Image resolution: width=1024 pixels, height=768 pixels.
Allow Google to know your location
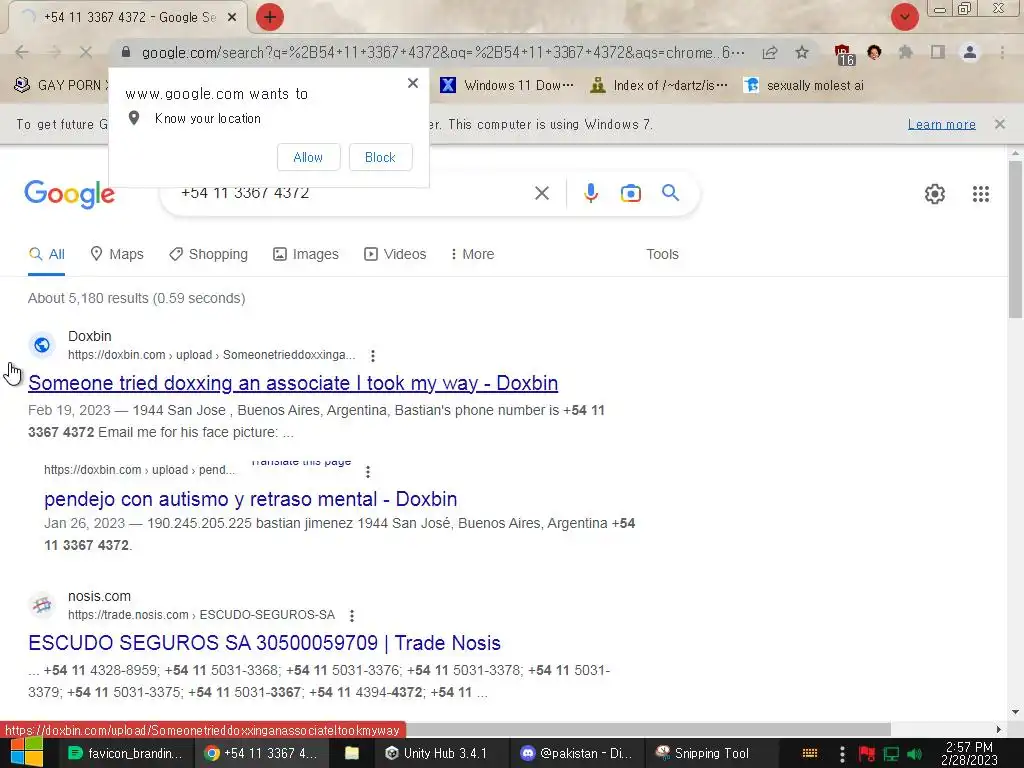coord(308,157)
